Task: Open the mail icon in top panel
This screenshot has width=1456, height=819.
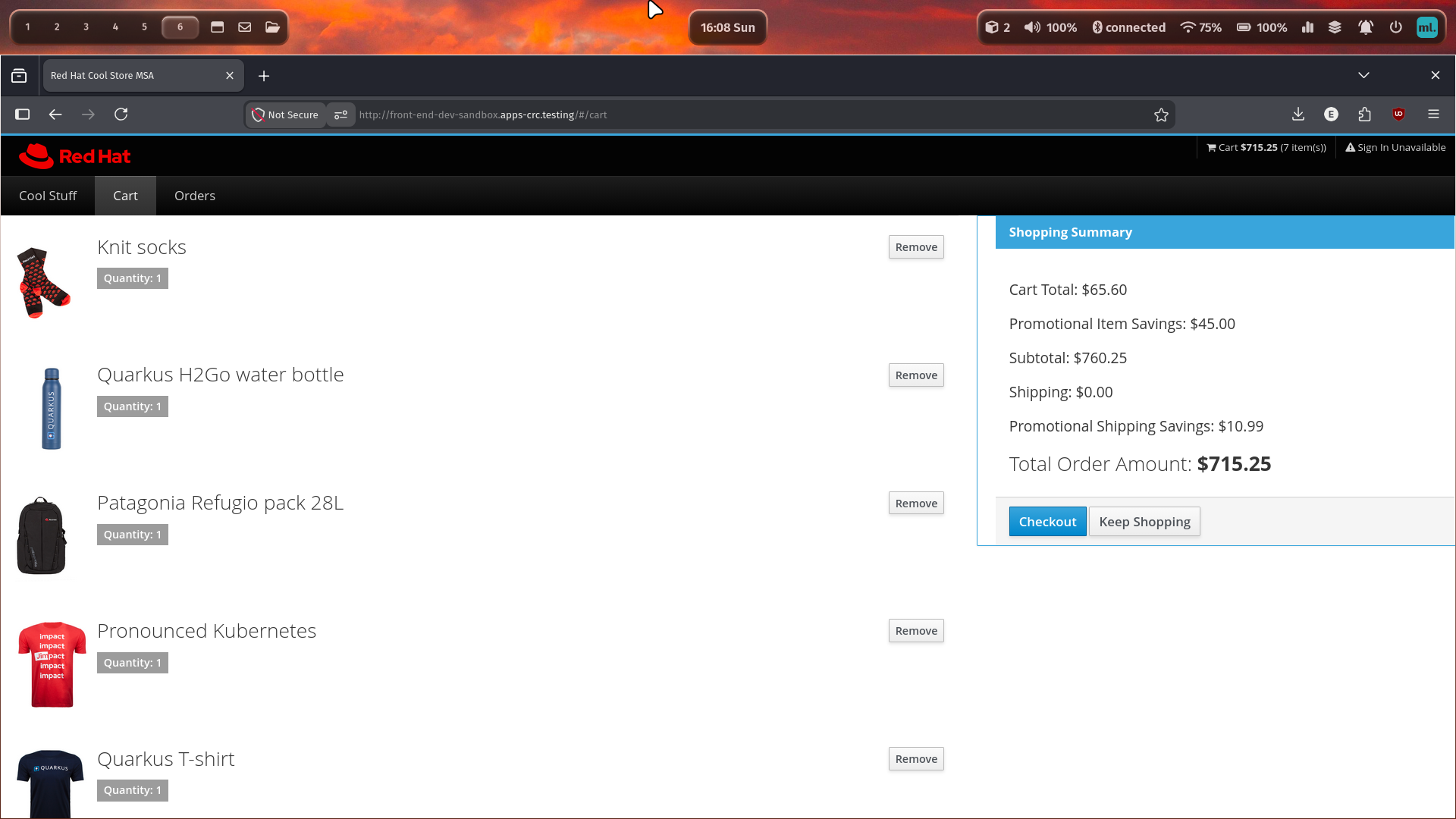Action: [x=245, y=27]
